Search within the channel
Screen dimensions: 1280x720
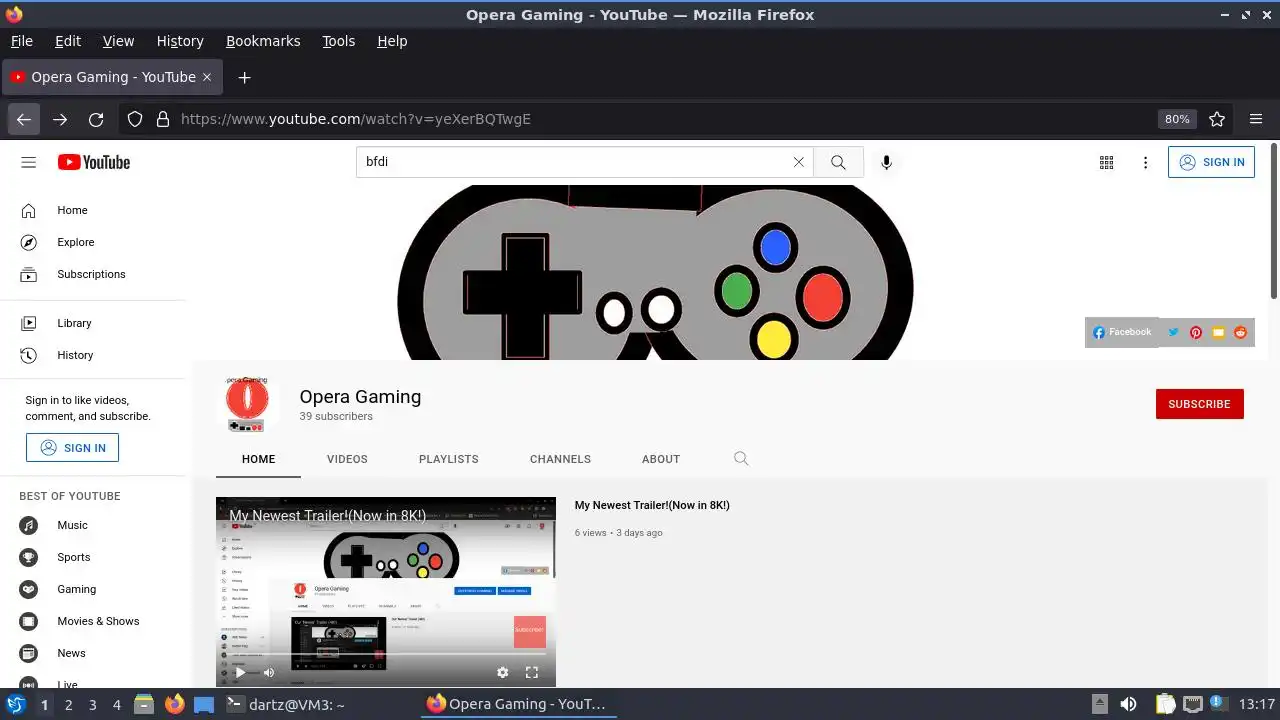point(741,459)
